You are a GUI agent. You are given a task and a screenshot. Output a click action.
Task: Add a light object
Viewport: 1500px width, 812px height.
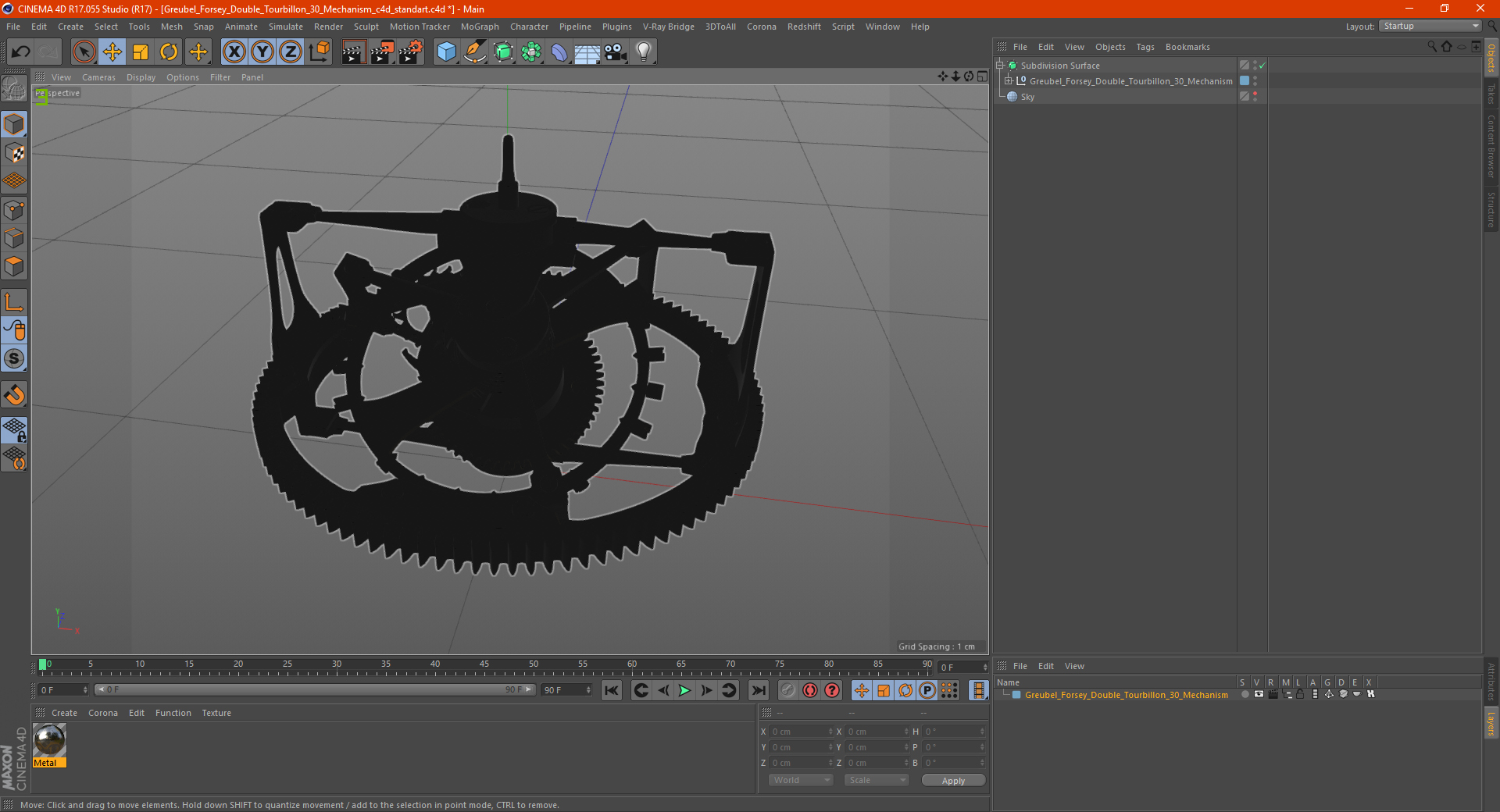(x=644, y=52)
